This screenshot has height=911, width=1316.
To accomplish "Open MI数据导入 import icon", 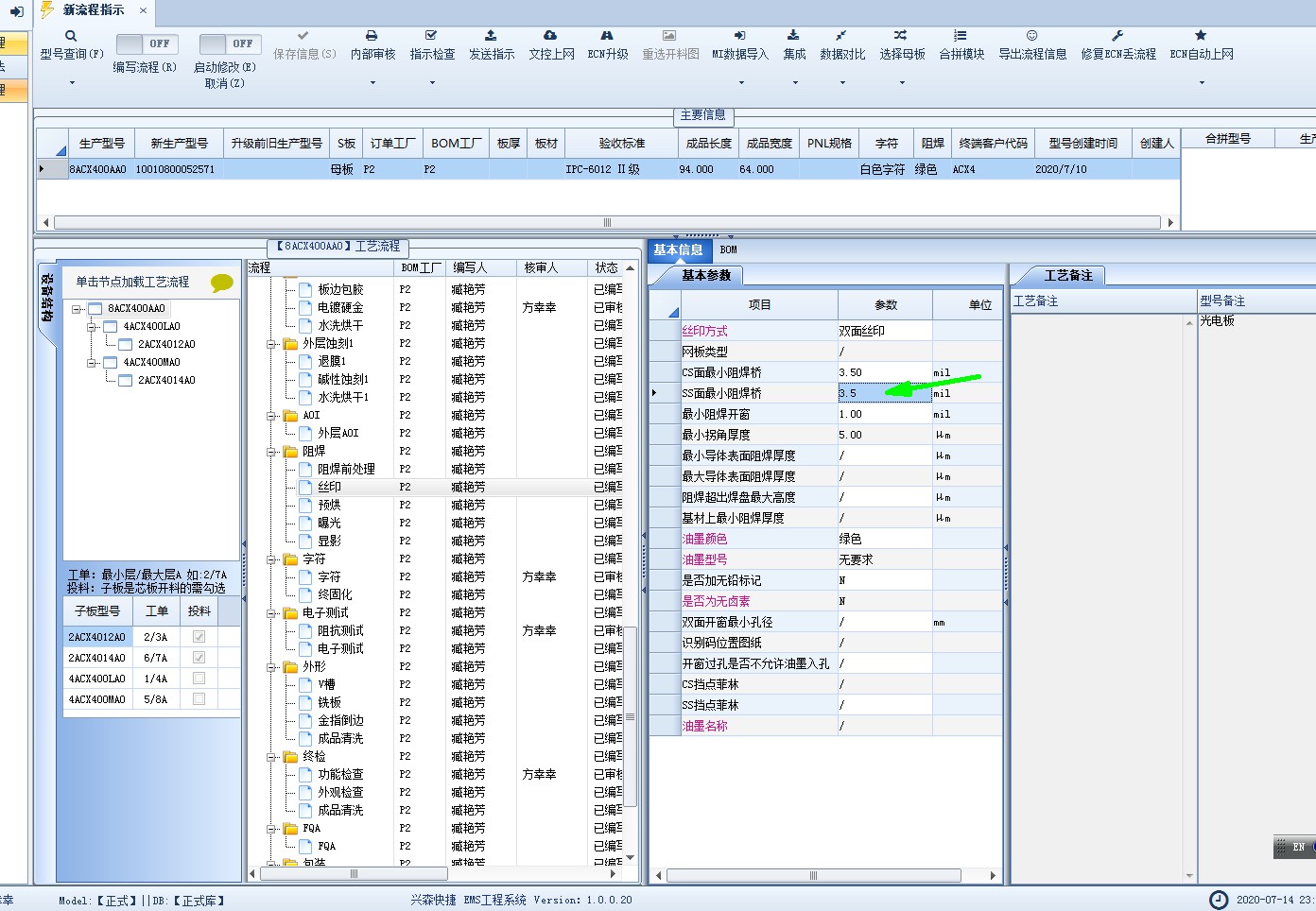I will 740,36.
